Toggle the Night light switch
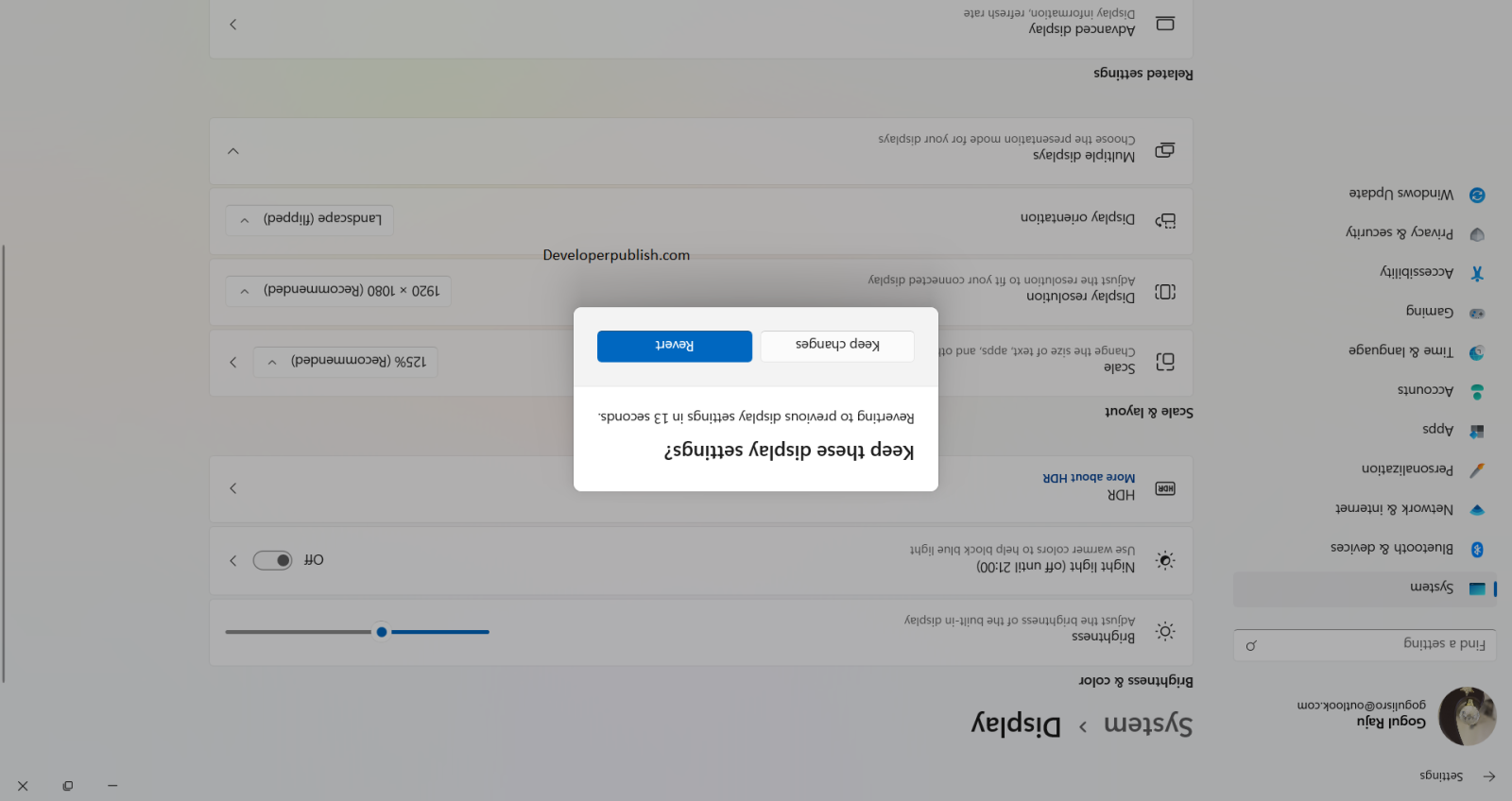 [x=273, y=560]
